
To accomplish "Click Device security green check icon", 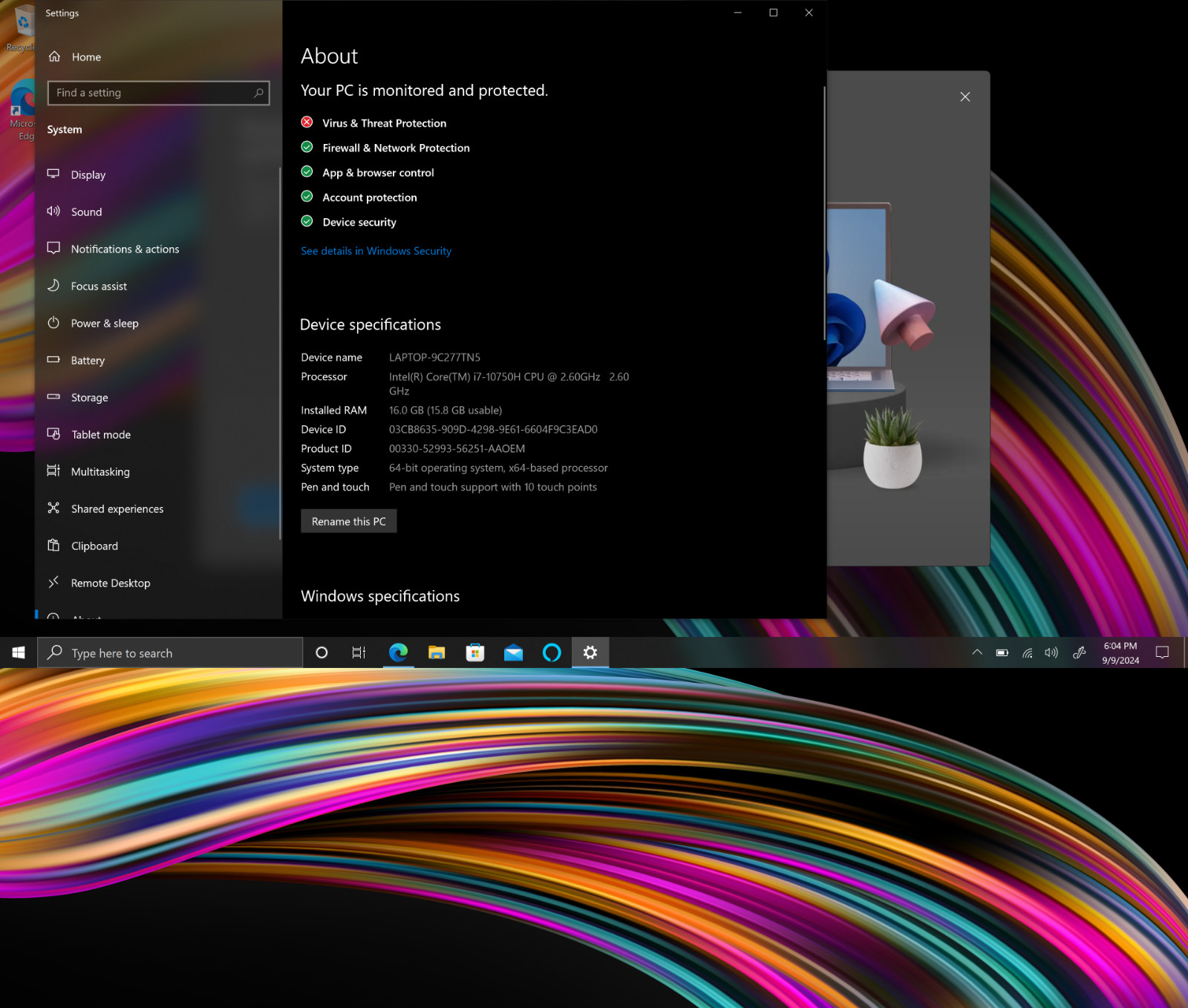I will pos(307,221).
